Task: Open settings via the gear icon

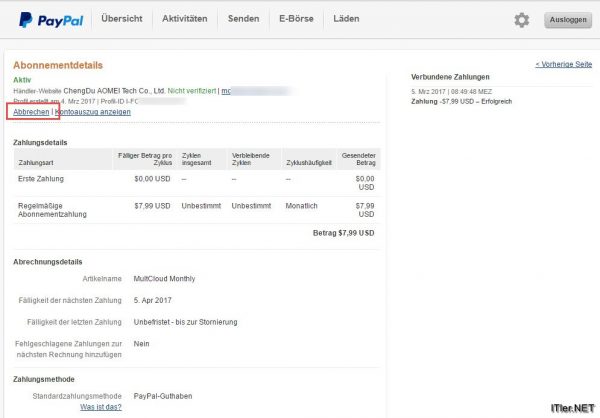Action: (522, 20)
